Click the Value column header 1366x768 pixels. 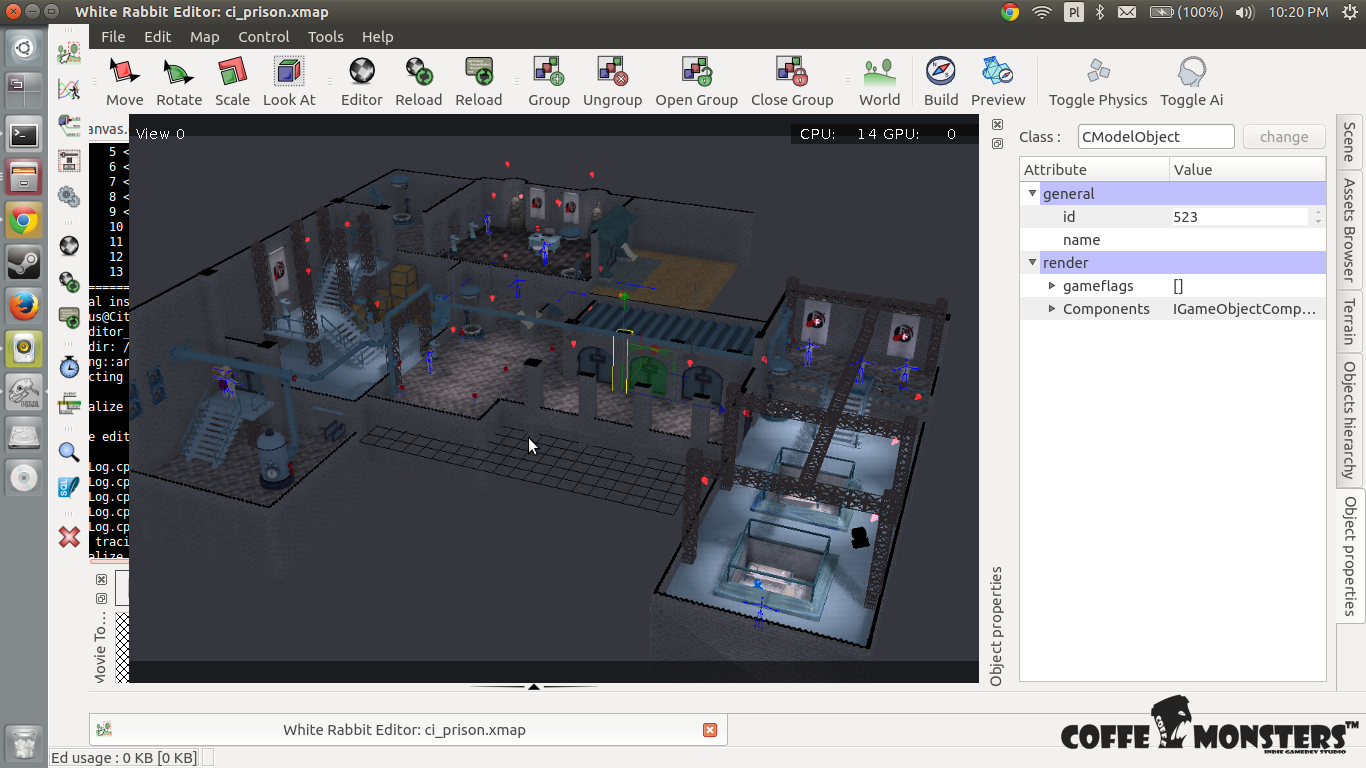[x=1248, y=170]
